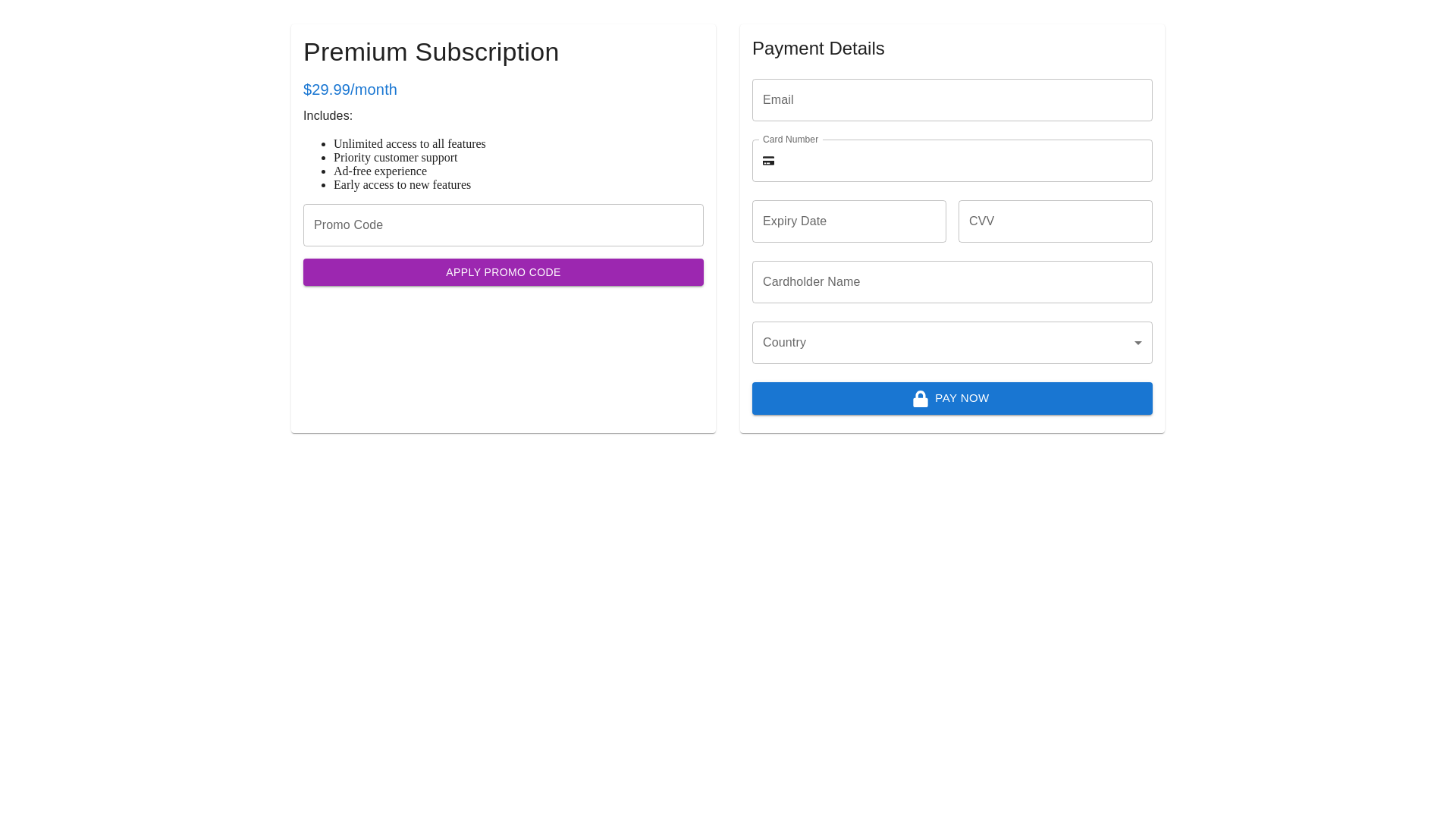Click 'Priority customer support' list item
The height and width of the screenshot is (819, 1456).
[395, 158]
